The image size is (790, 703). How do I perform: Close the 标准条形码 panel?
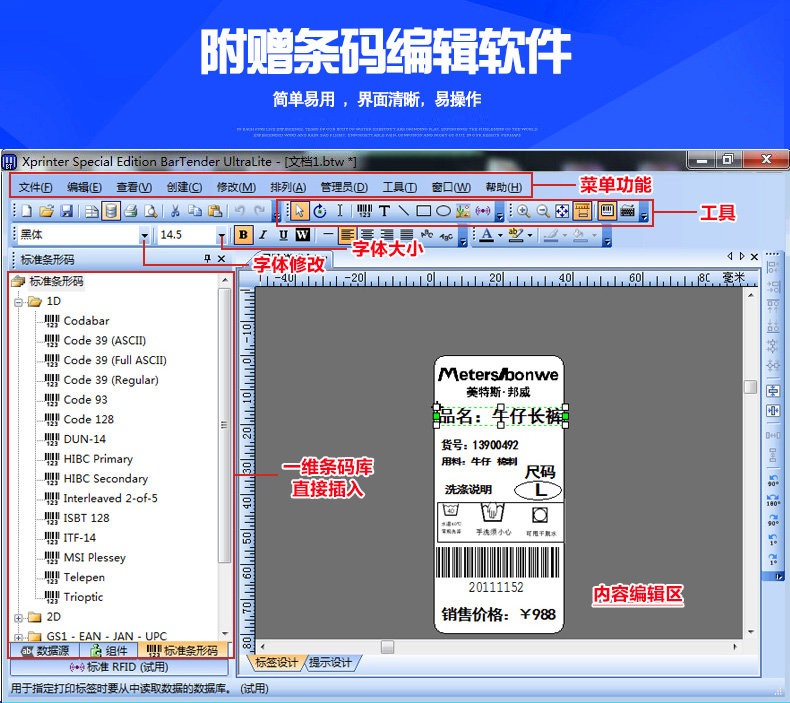point(221,259)
